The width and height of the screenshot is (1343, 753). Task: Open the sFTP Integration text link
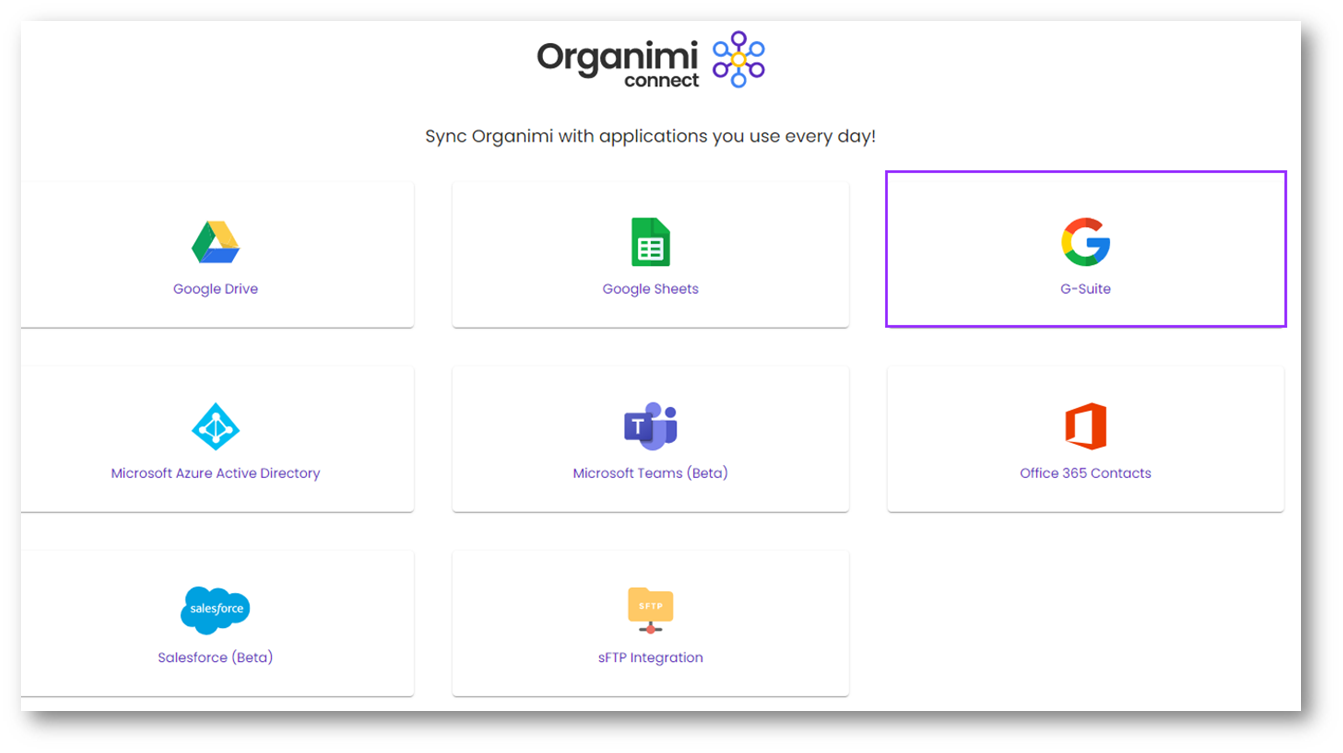650,657
